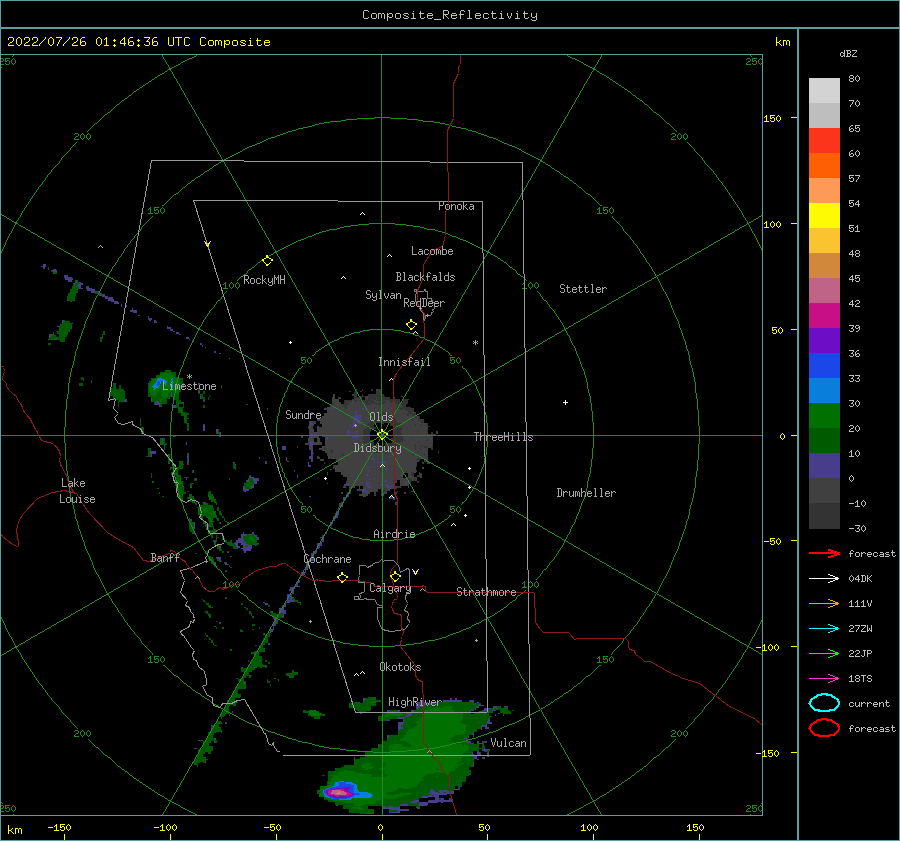Click the purple swatch in dBZ scale
The height and width of the screenshot is (841, 900).
[824, 340]
